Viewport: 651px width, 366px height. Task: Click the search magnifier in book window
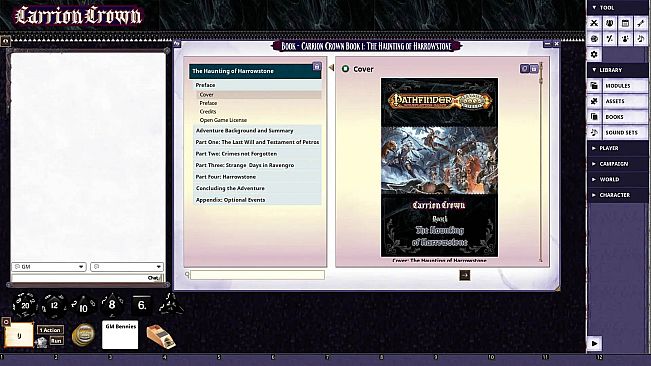[x=187, y=274]
